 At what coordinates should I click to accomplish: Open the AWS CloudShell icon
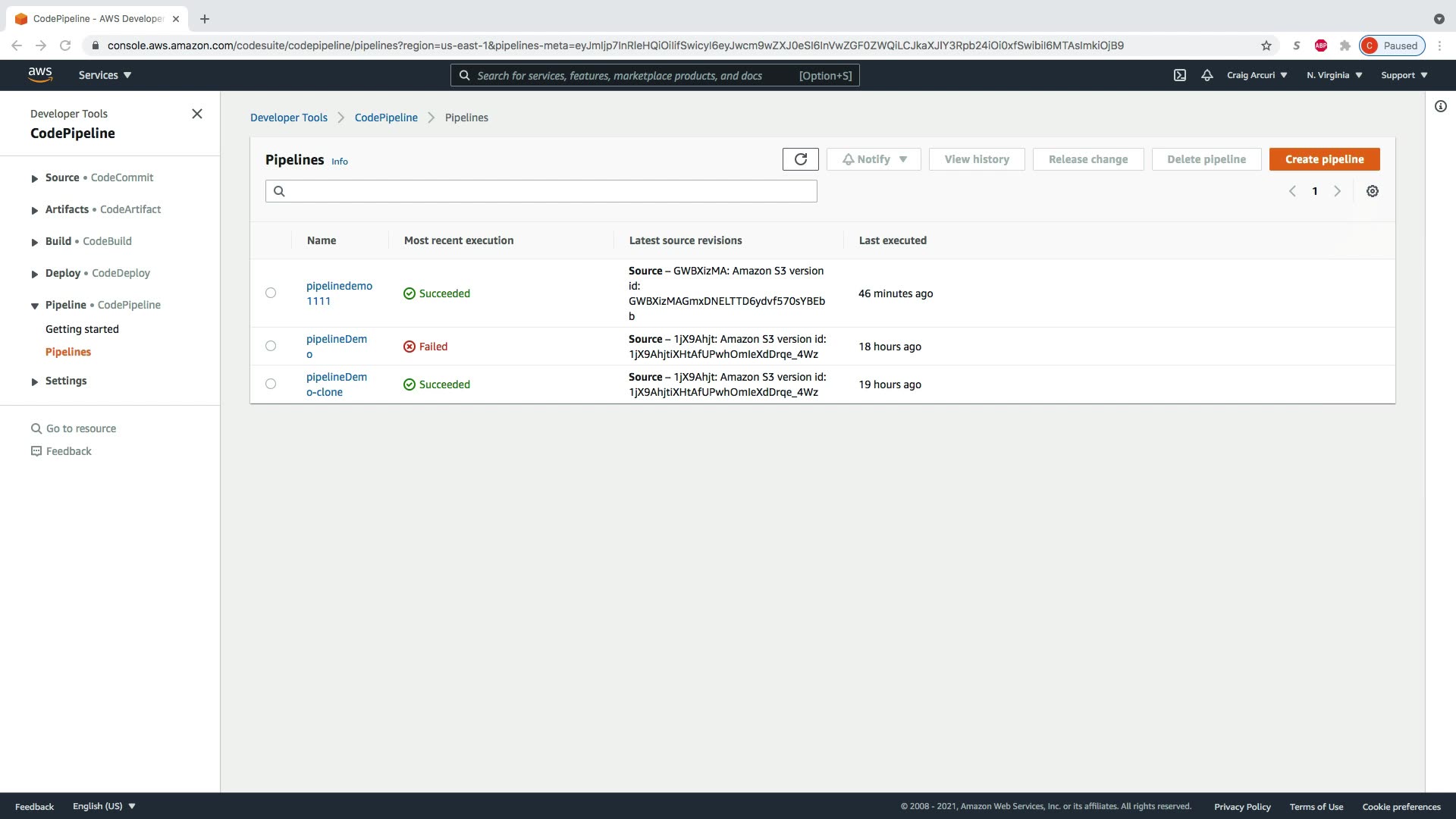[1179, 75]
